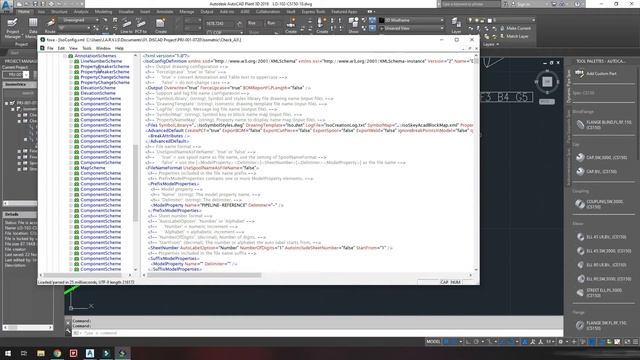Open the annotation scale dropdown in status bar
The height and width of the screenshot is (360, 640).
(550, 342)
